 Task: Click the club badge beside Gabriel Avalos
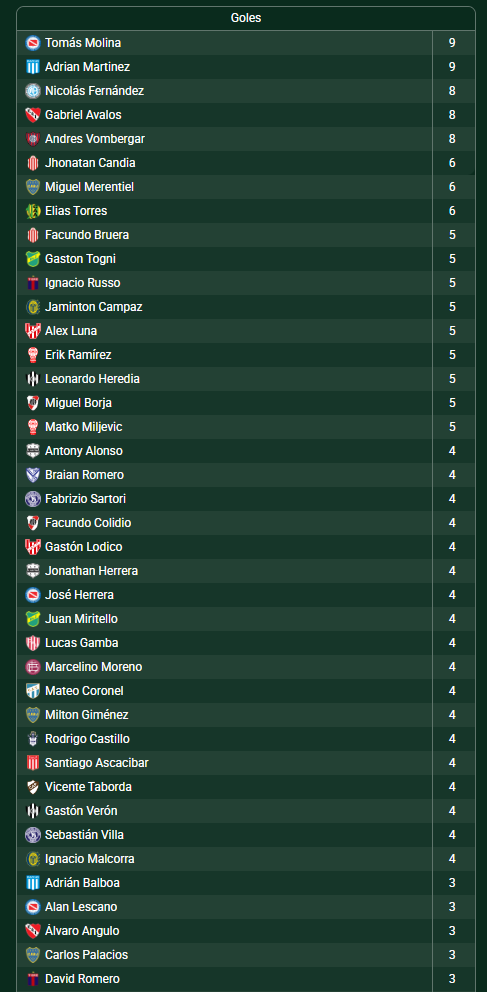click(x=32, y=115)
